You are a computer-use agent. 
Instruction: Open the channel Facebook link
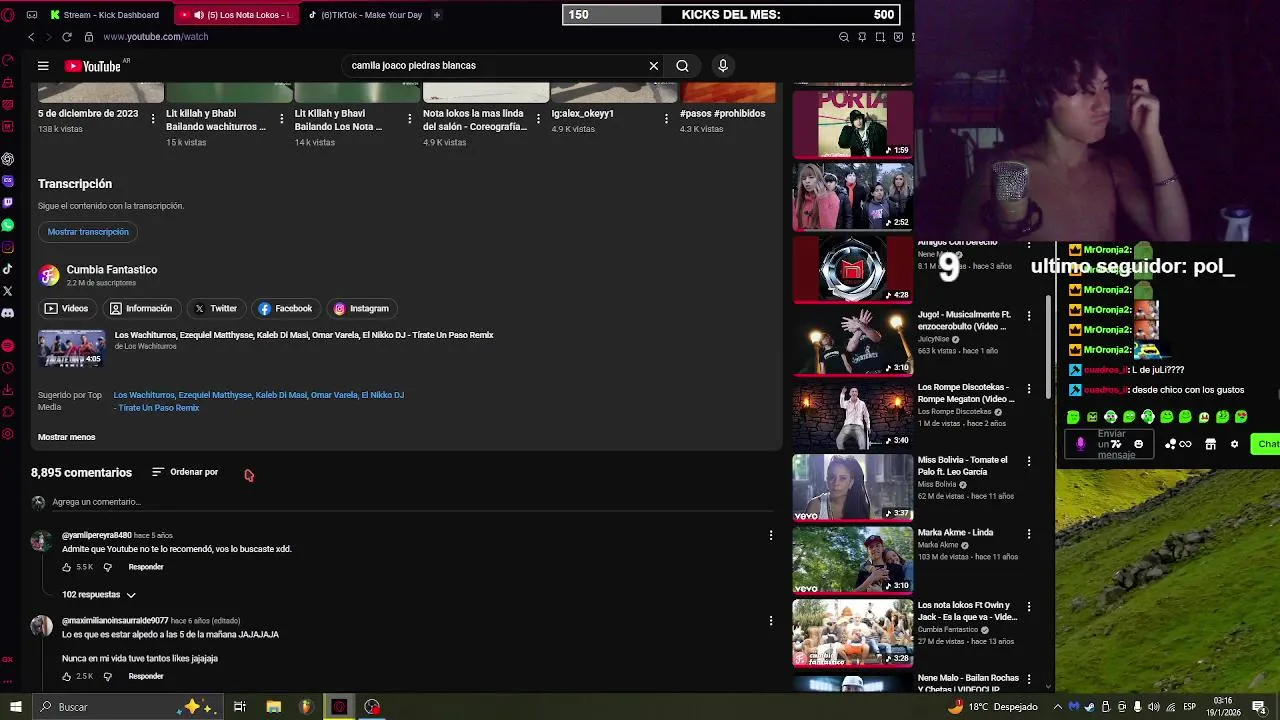[286, 309]
